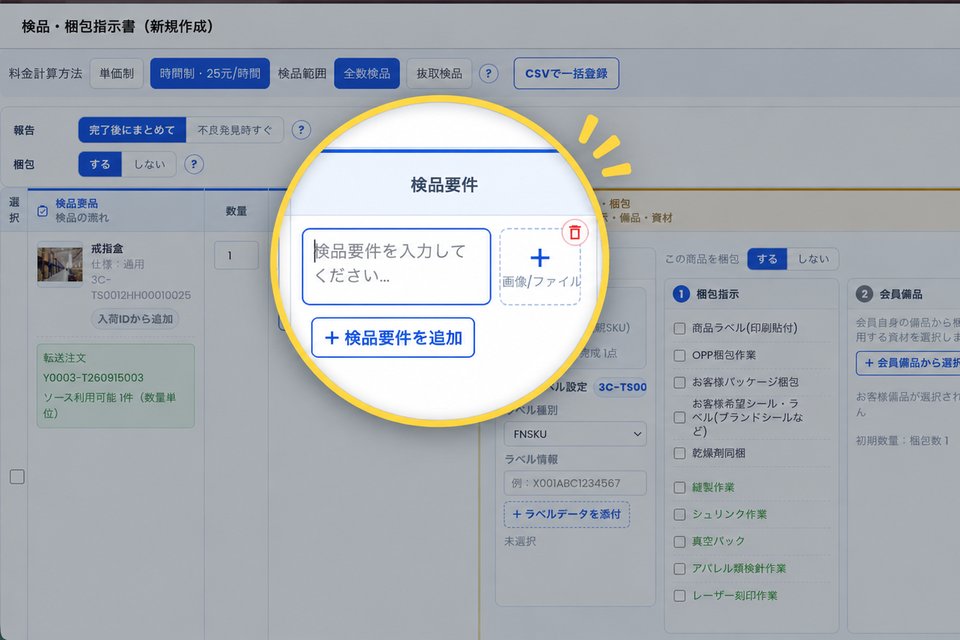This screenshot has width=960, height=640.
Task: Click the 数量 column header
Action: point(236,211)
